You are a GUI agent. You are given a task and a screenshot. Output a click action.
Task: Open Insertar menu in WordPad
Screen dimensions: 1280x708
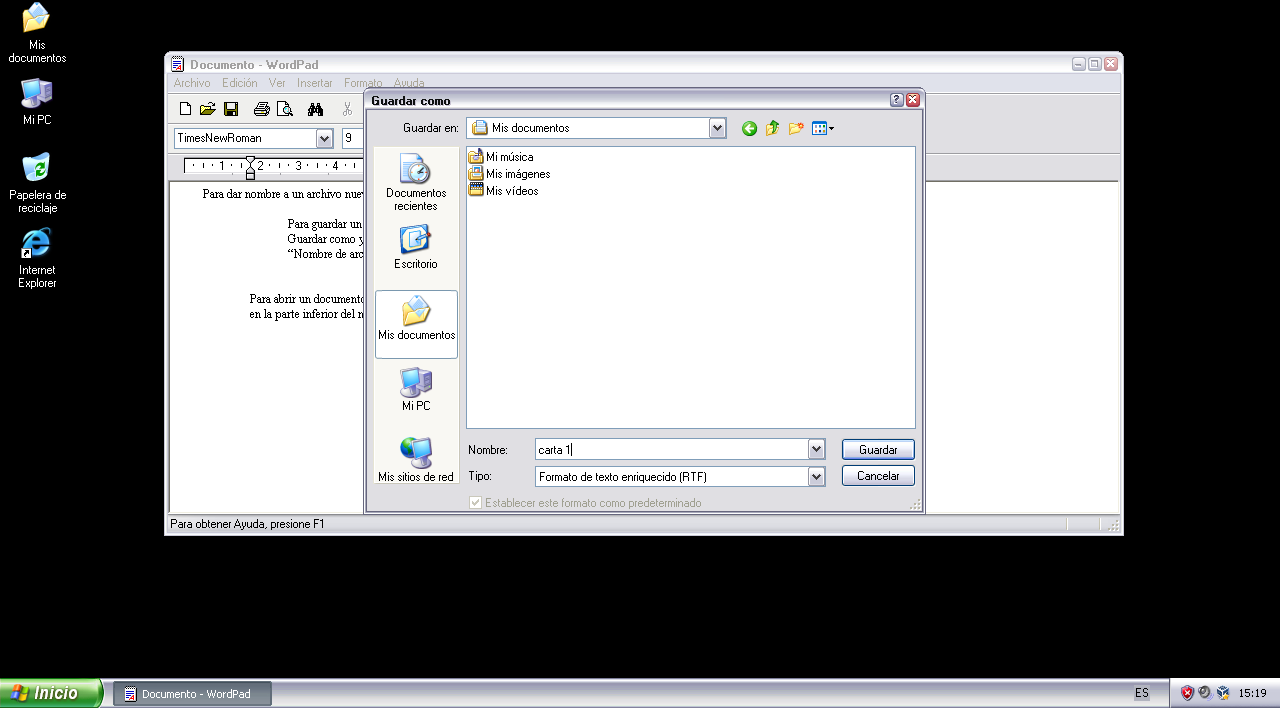tap(315, 83)
